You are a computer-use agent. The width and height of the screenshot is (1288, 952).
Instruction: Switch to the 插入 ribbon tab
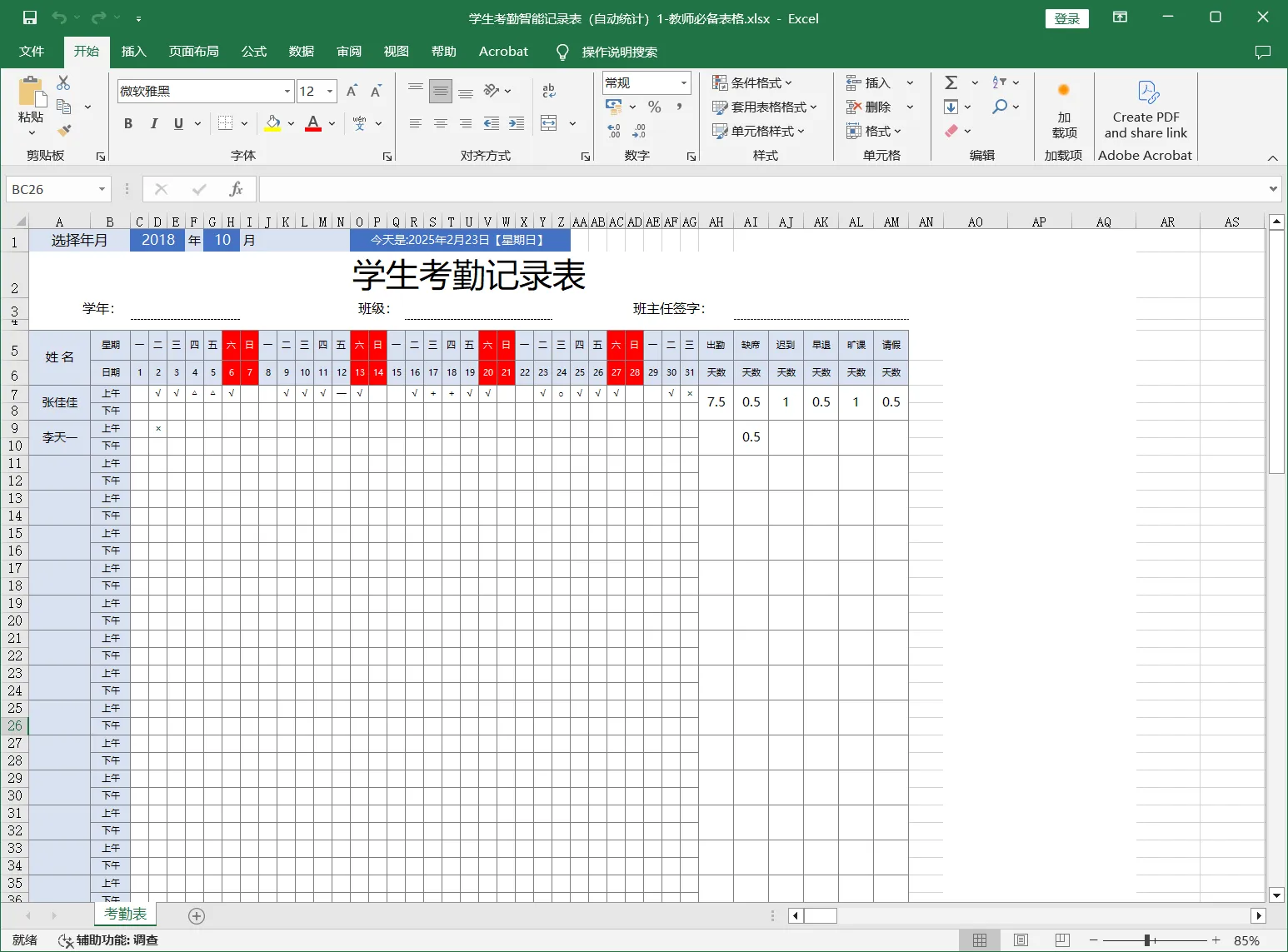pyautogui.click(x=133, y=52)
